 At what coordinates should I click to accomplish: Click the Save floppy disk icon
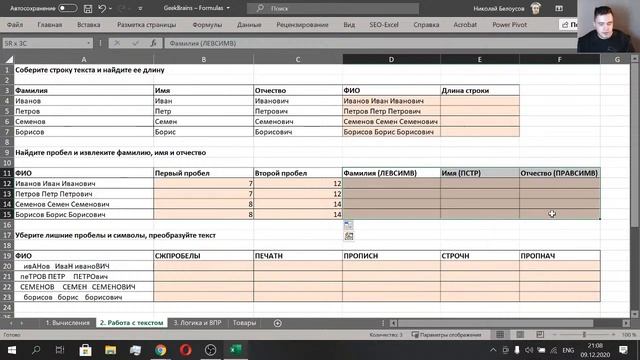pos(88,8)
